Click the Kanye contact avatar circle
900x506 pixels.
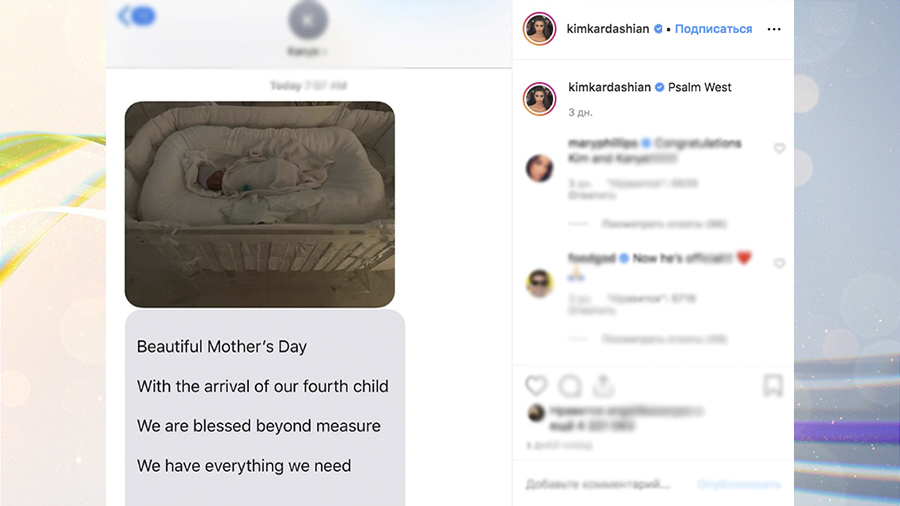point(308,20)
